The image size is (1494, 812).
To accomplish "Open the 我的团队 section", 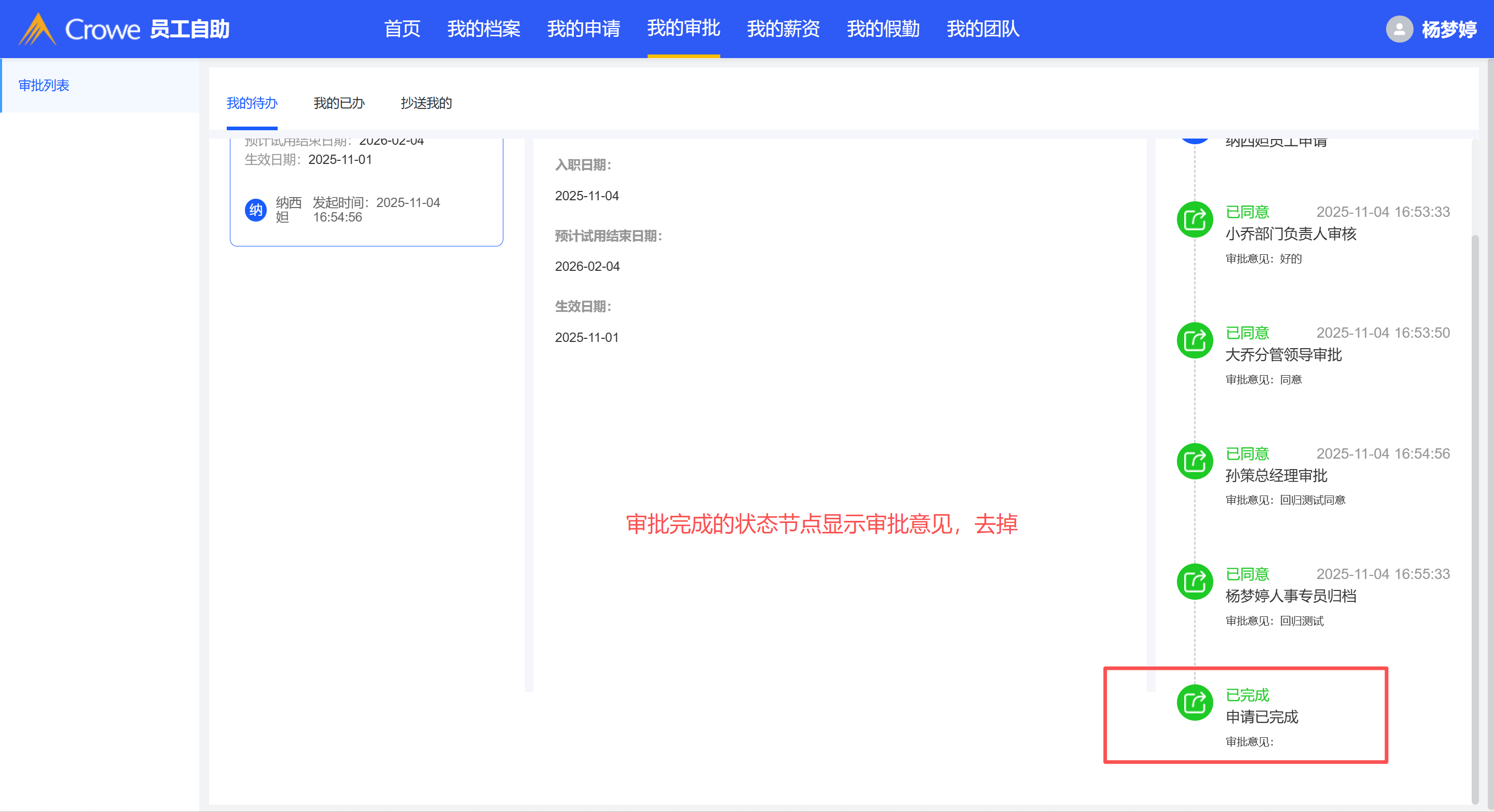I will [x=982, y=29].
